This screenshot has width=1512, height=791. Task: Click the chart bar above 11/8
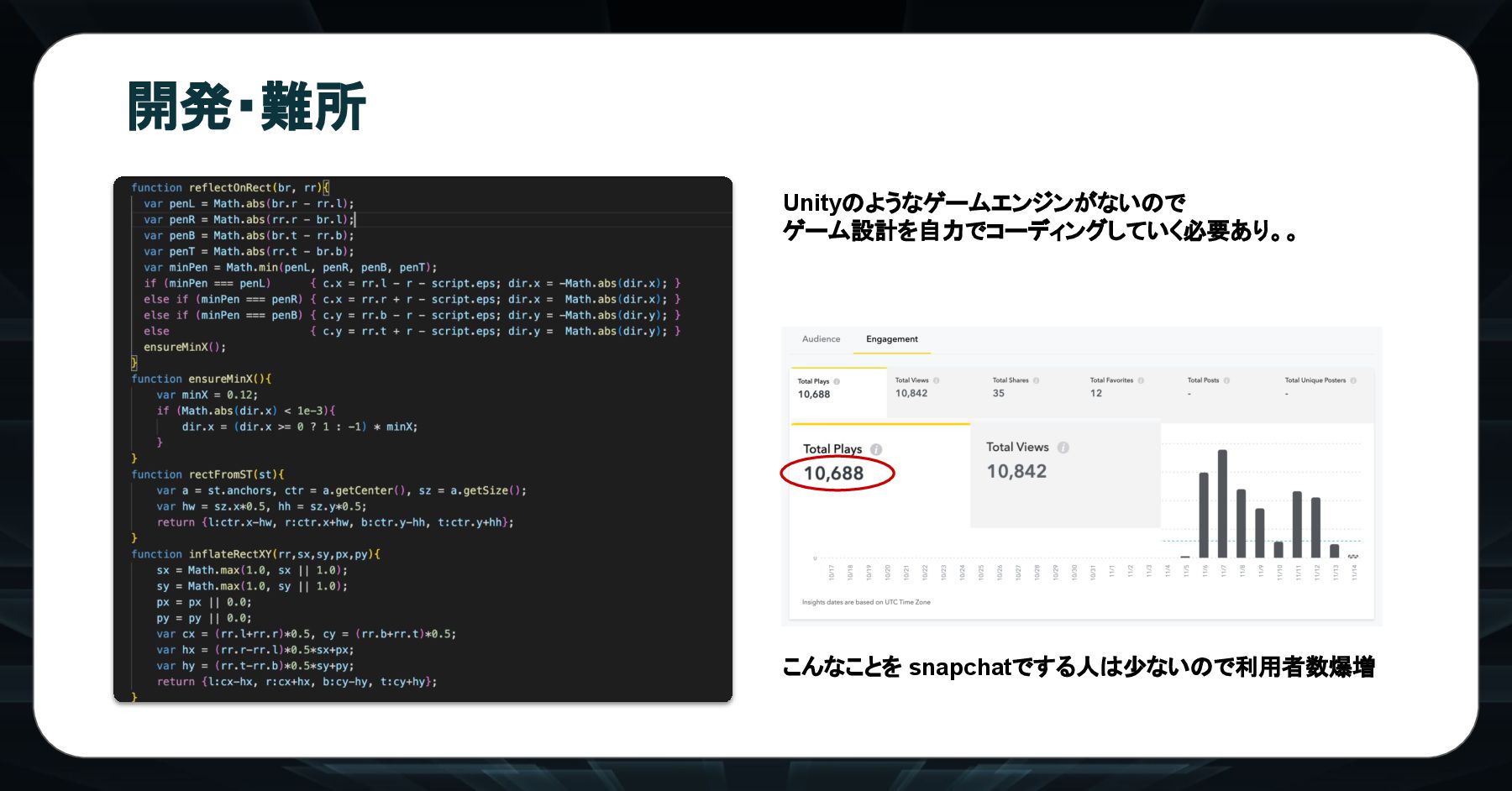point(1241,523)
